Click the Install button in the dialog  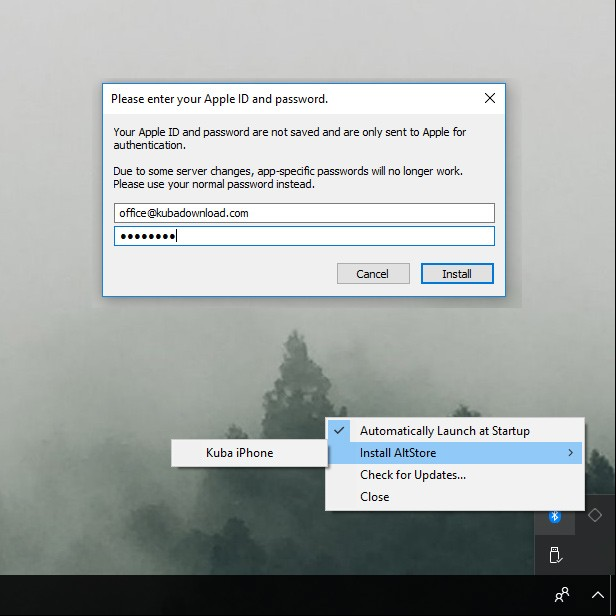457,273
